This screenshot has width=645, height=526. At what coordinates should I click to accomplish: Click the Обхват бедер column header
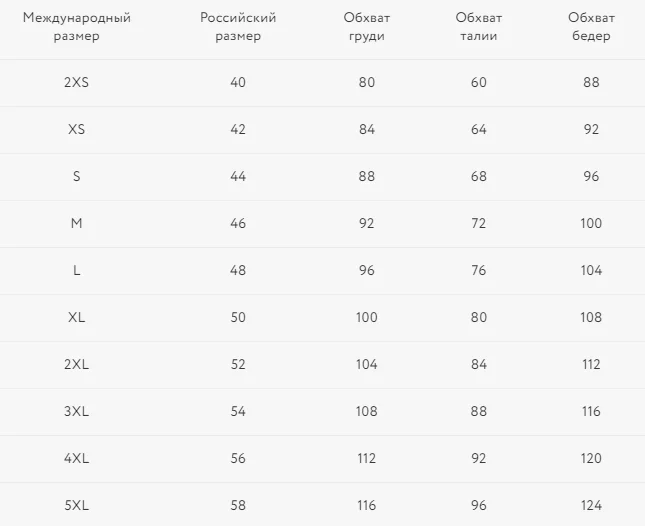tap(591, 27)
